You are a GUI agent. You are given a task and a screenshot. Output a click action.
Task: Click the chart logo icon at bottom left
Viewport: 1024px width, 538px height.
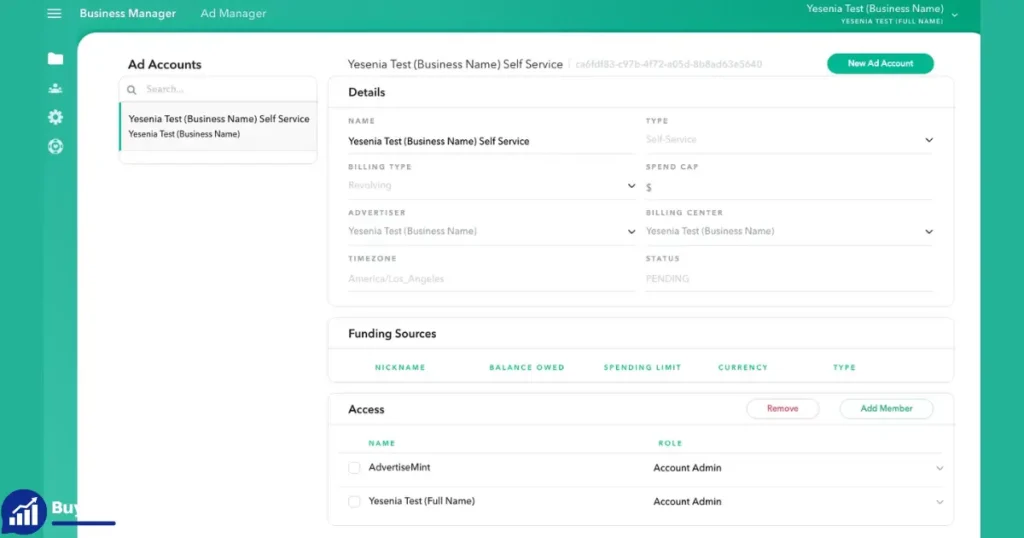24,513
